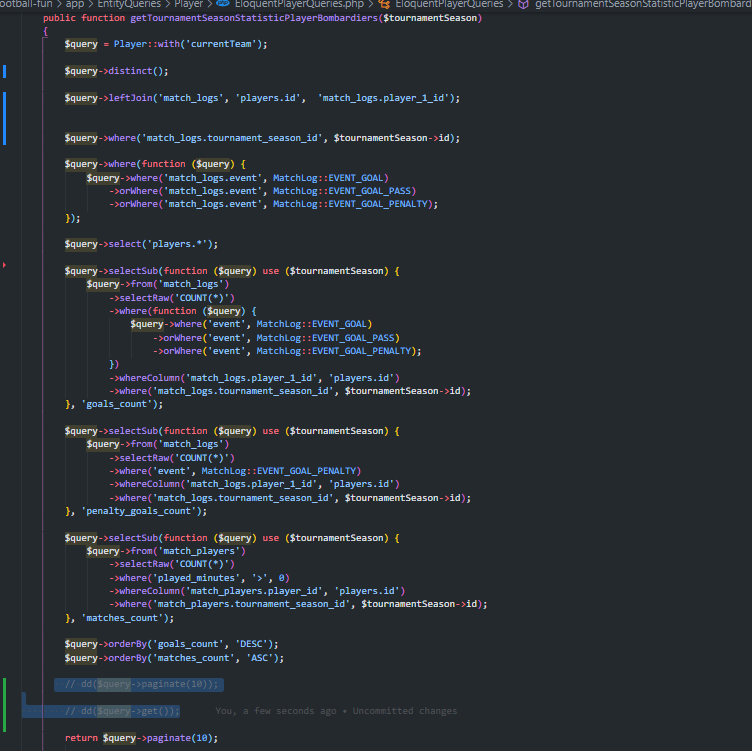Screen dimensions: 752x751
Task: Click the red deleted-lines gutter arrow
Action: click(4, 265)
